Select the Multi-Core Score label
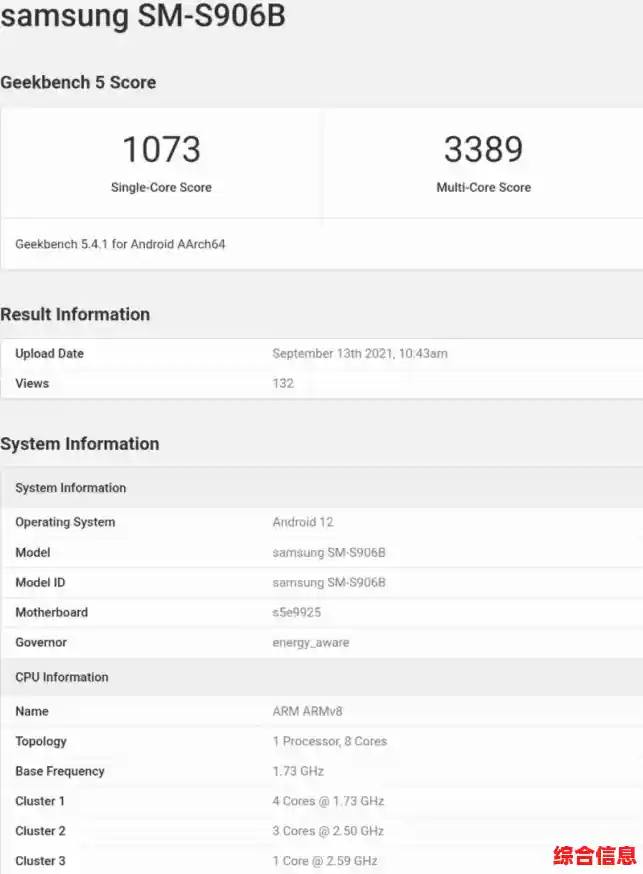 click(483, 187)
